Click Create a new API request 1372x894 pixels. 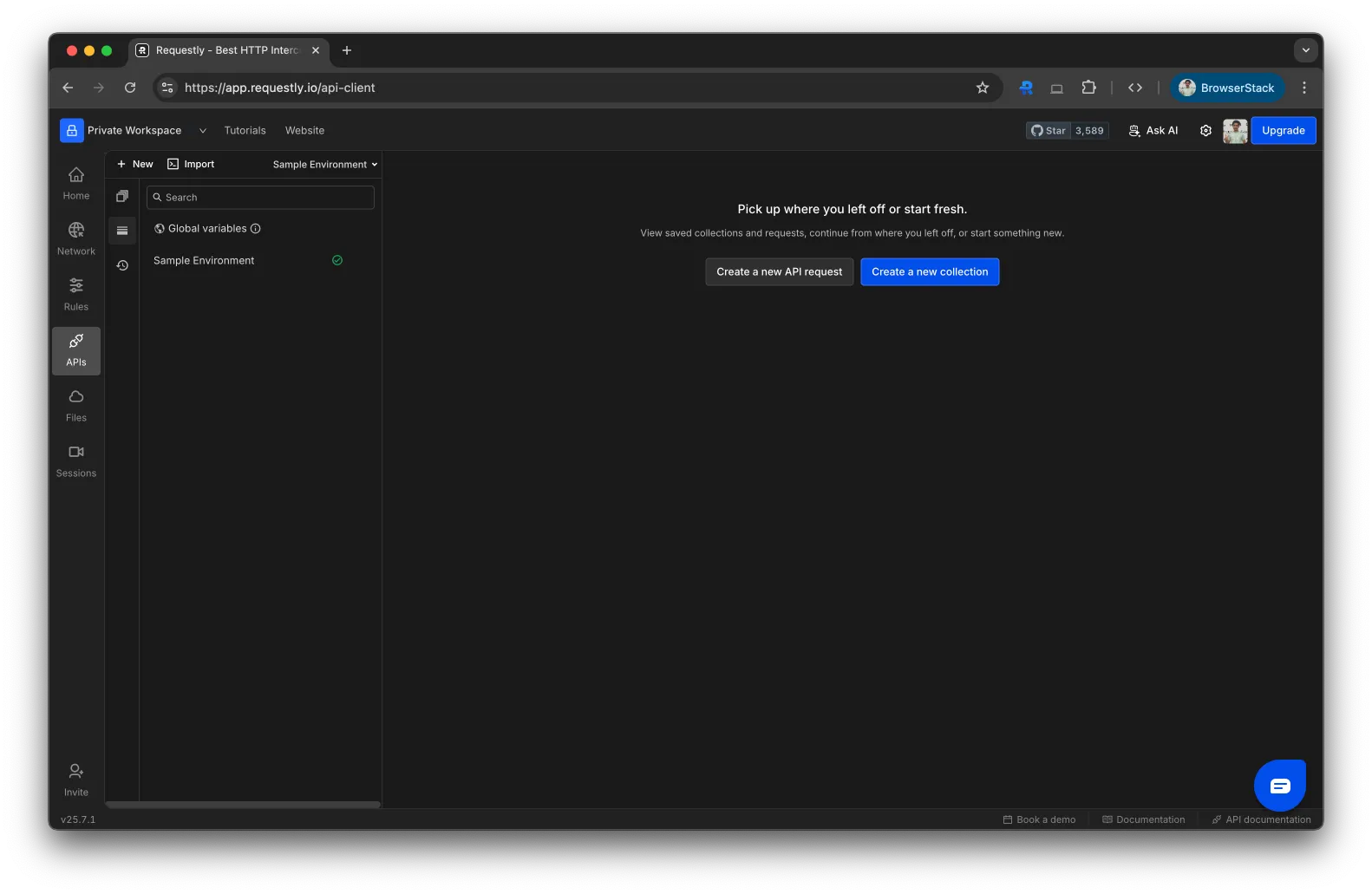coord(779,272)
